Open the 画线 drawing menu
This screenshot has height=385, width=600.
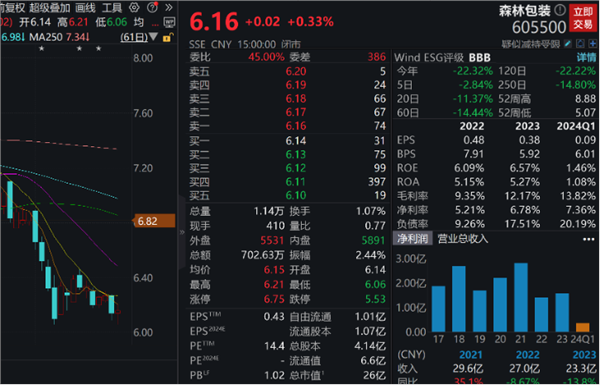click(85, 7)
